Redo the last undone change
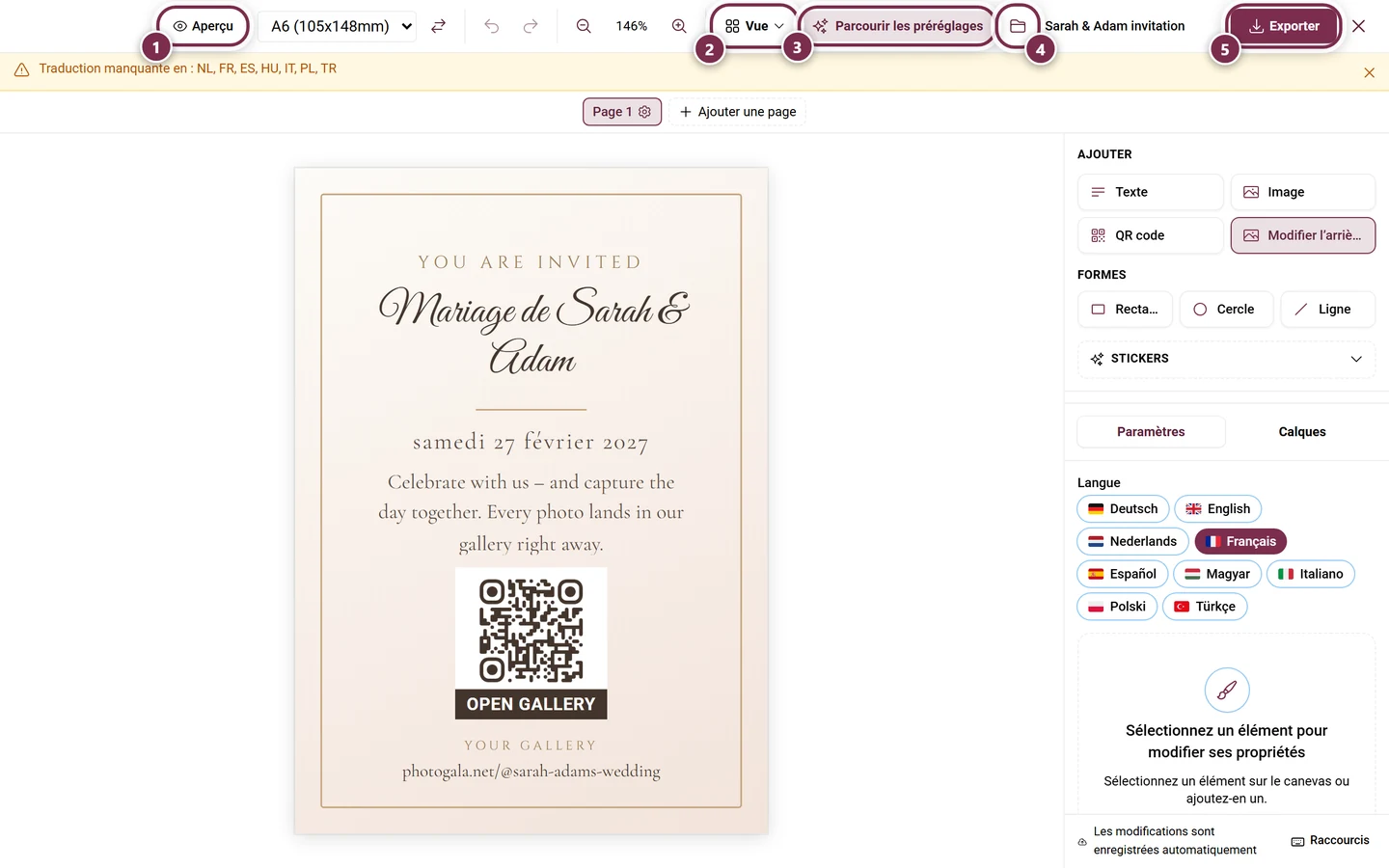 click(531, 26)
